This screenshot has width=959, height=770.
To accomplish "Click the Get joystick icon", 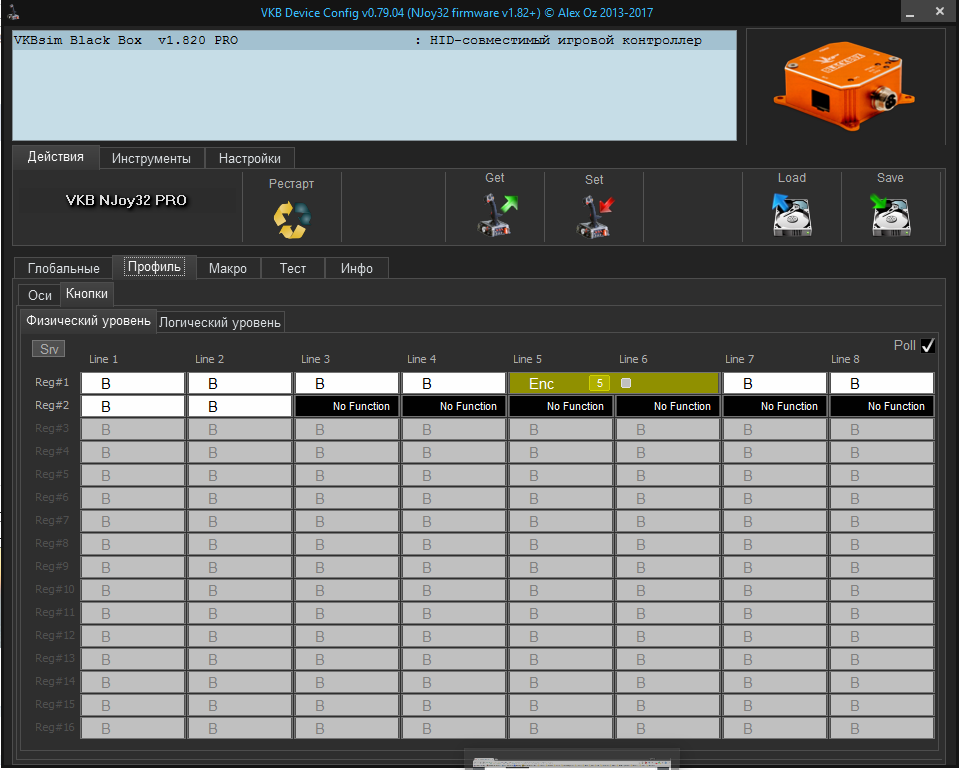I will [496, 215].
